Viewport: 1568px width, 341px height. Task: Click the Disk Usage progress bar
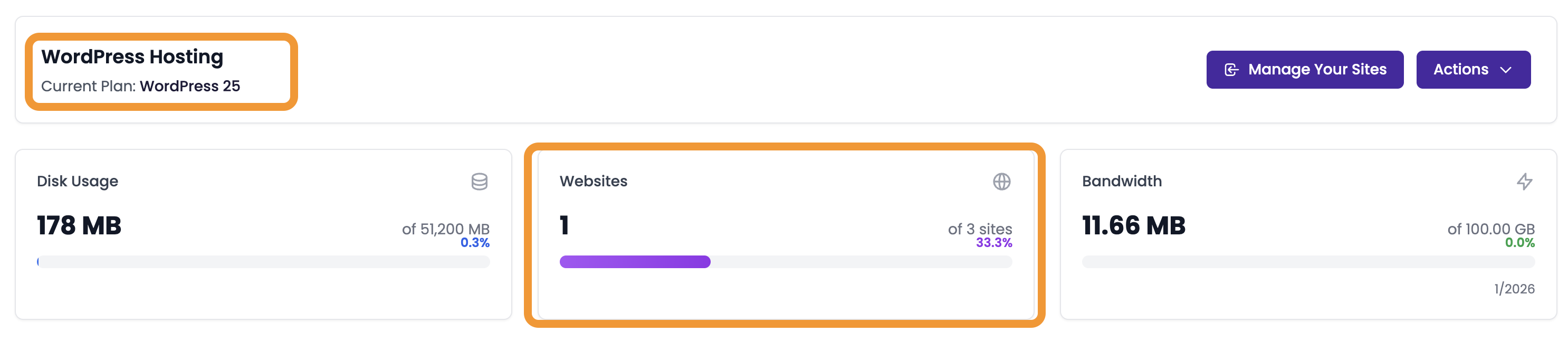tap(263, 262)
